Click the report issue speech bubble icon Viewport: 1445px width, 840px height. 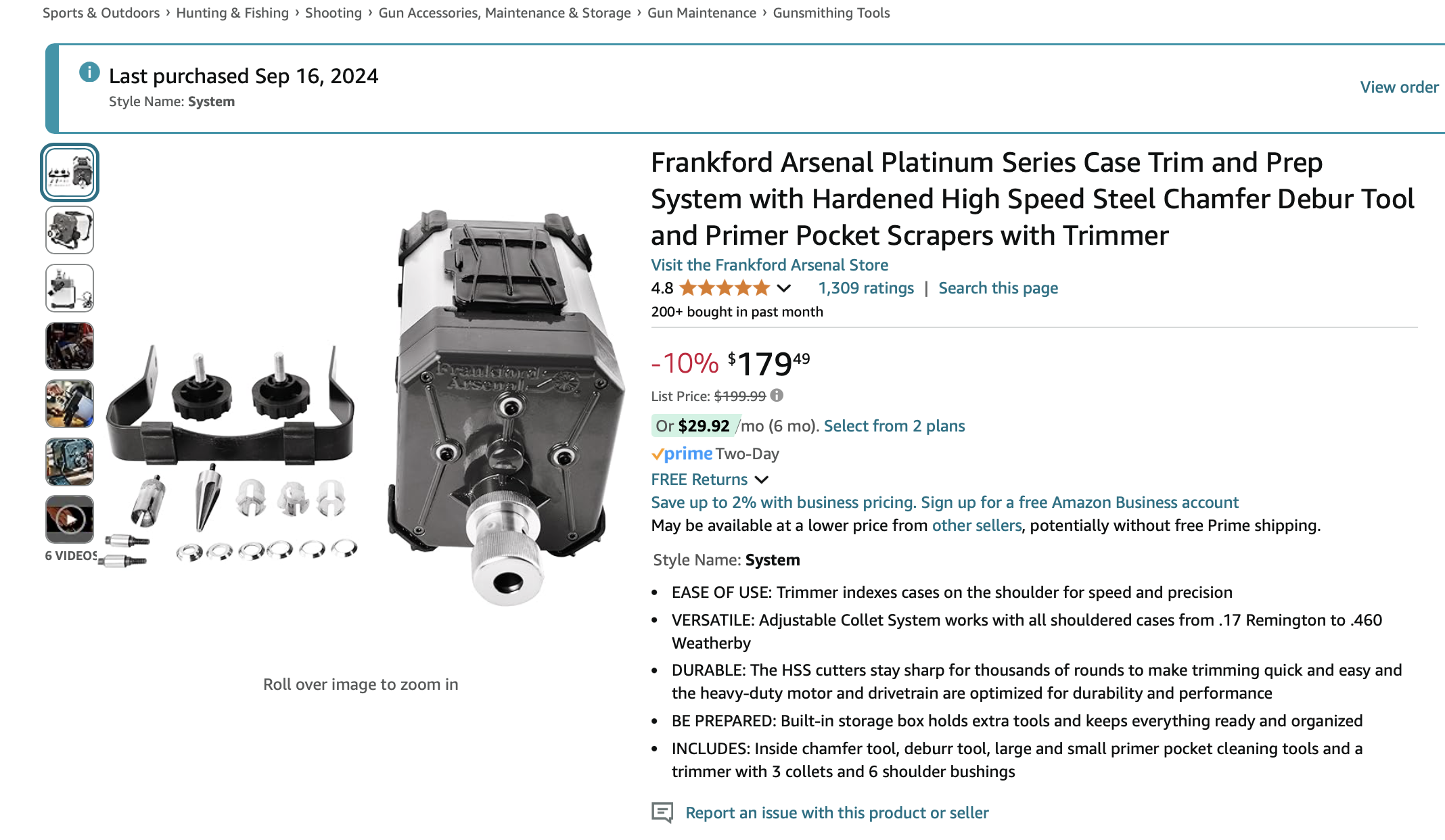click(x=662, y=812)
